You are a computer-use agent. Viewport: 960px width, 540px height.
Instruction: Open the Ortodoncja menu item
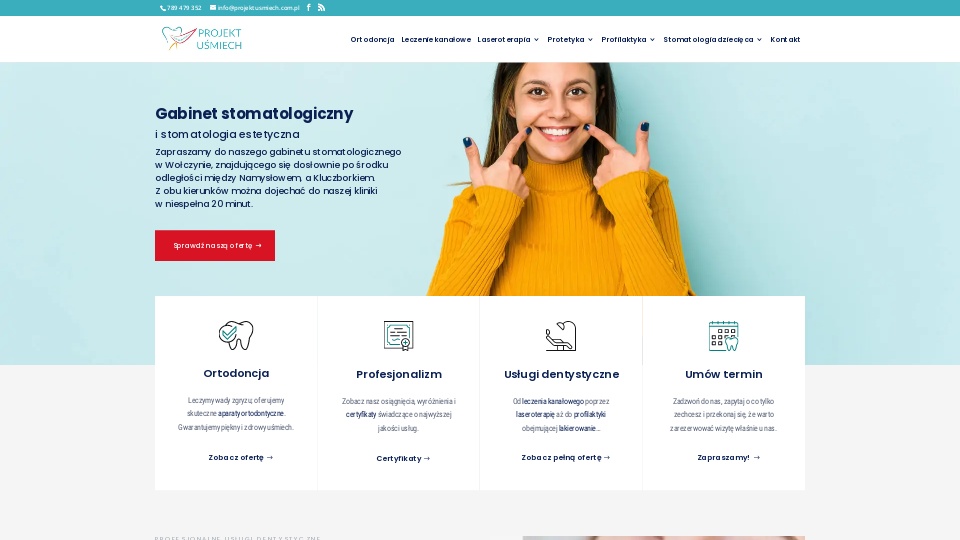point(372,39)
